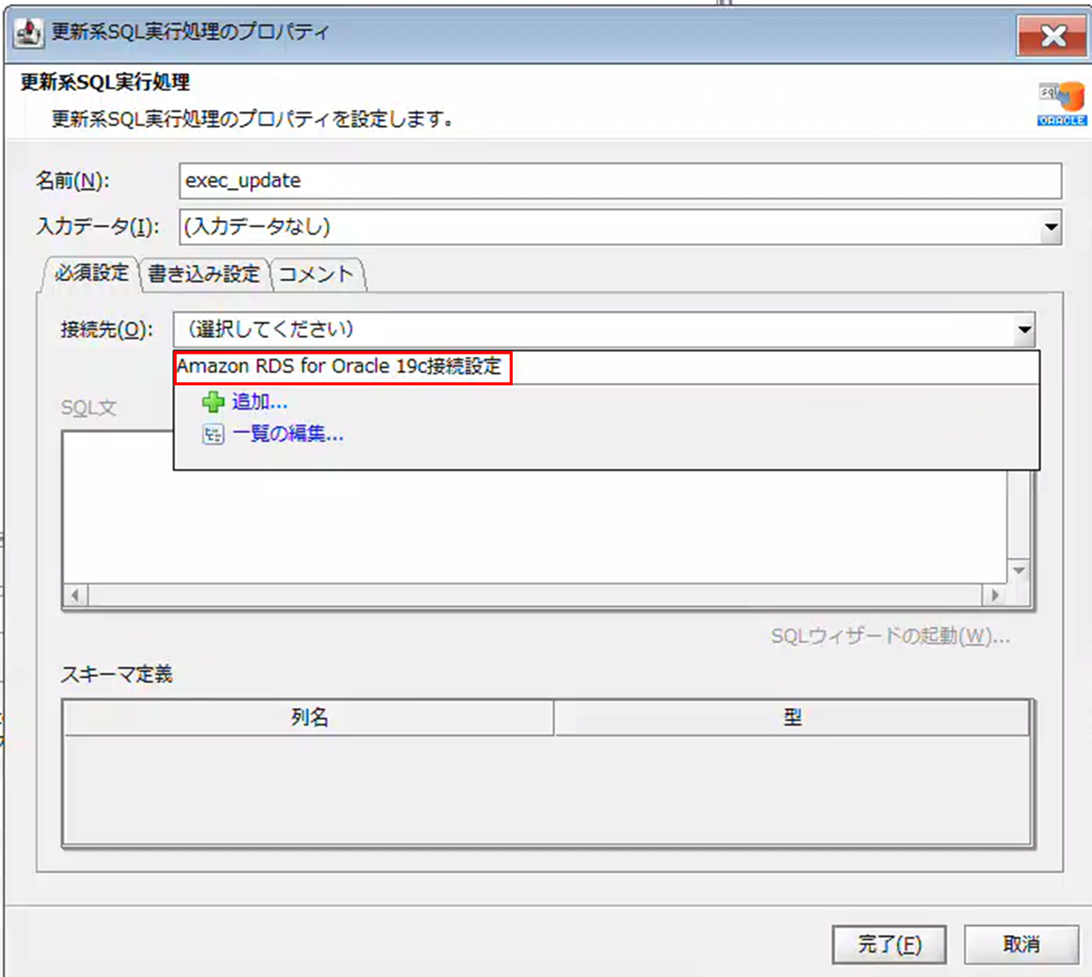Click the Oracle SQL icon in header
Image resolution: width=1092 pixels, height=977 pixels.
point(1061,104)
